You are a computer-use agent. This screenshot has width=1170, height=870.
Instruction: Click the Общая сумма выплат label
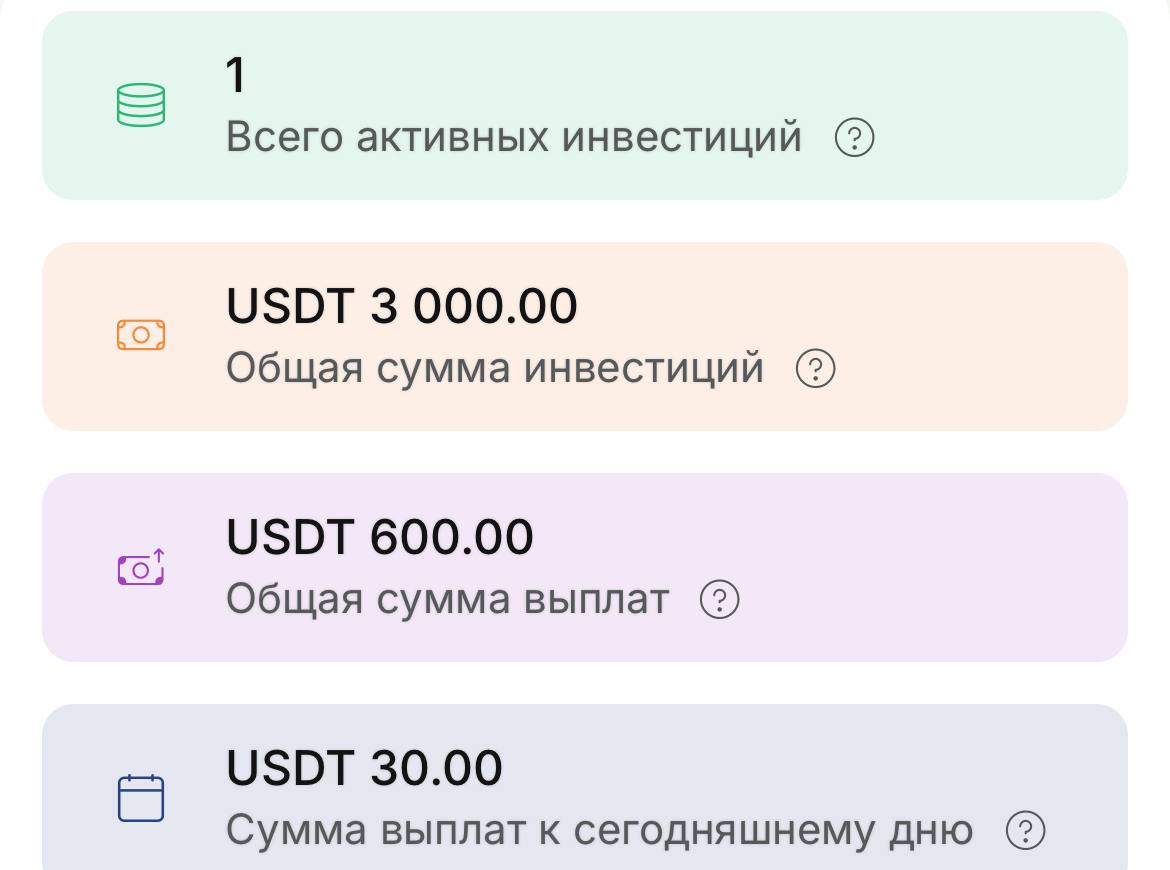[447, 600]
